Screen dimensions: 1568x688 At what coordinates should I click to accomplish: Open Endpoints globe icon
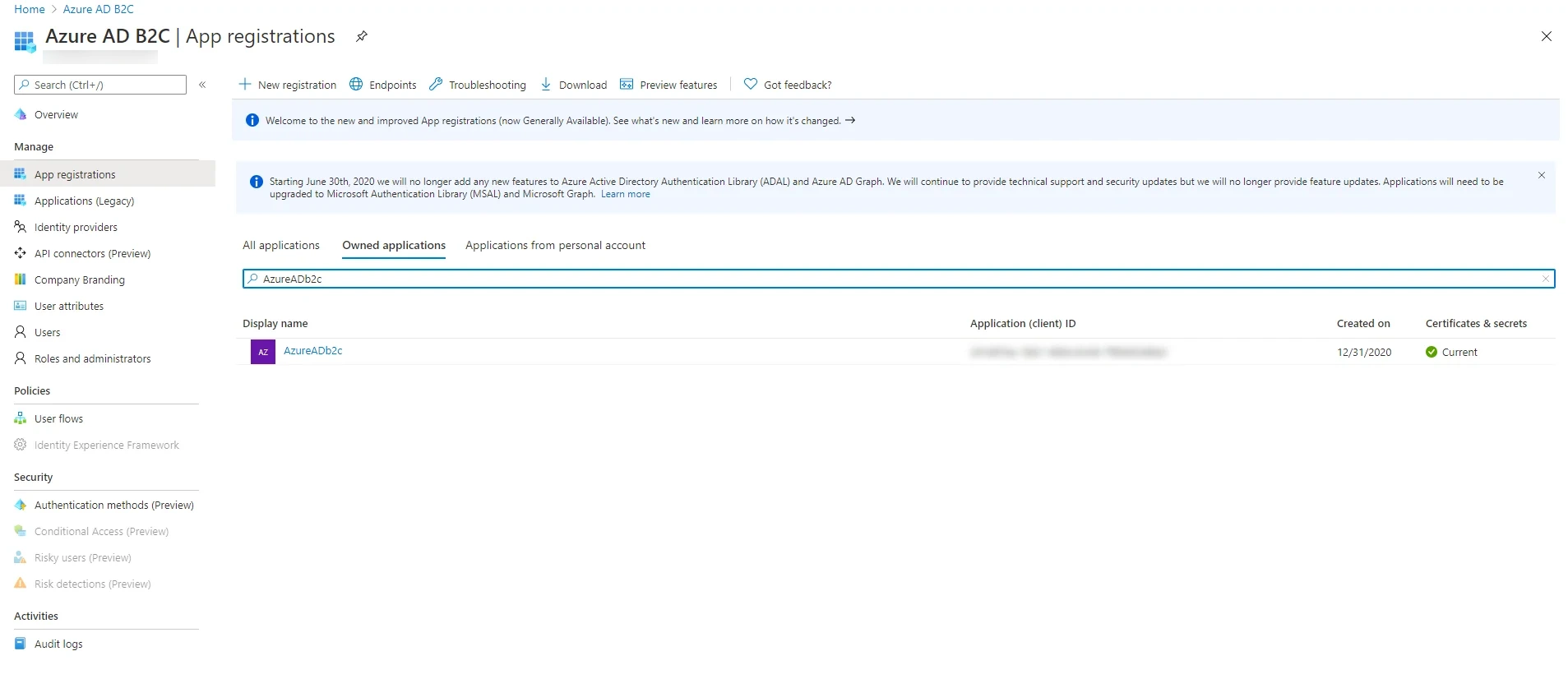pyautogui.click(x=356, y=85)
